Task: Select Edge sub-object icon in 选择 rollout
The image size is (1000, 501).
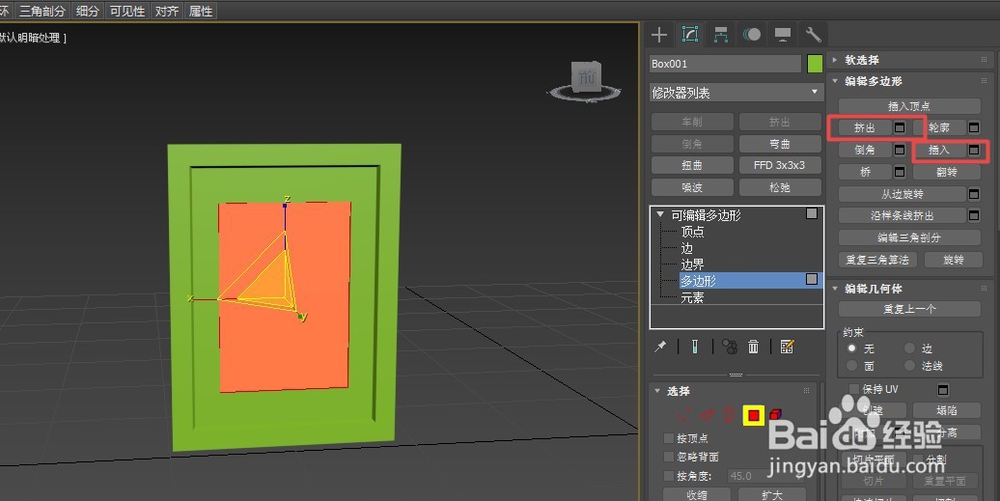Action: coord(707,416)
